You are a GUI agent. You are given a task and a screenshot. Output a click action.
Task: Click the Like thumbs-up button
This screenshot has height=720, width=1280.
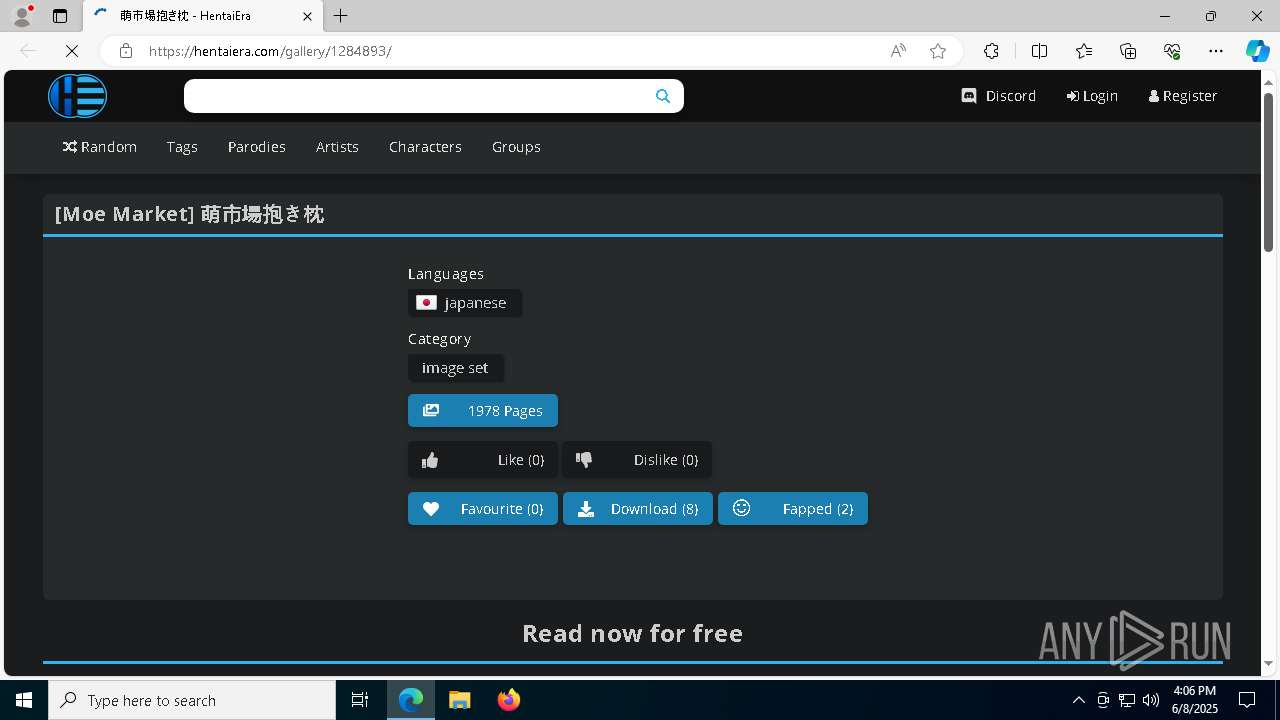[483, 460]
